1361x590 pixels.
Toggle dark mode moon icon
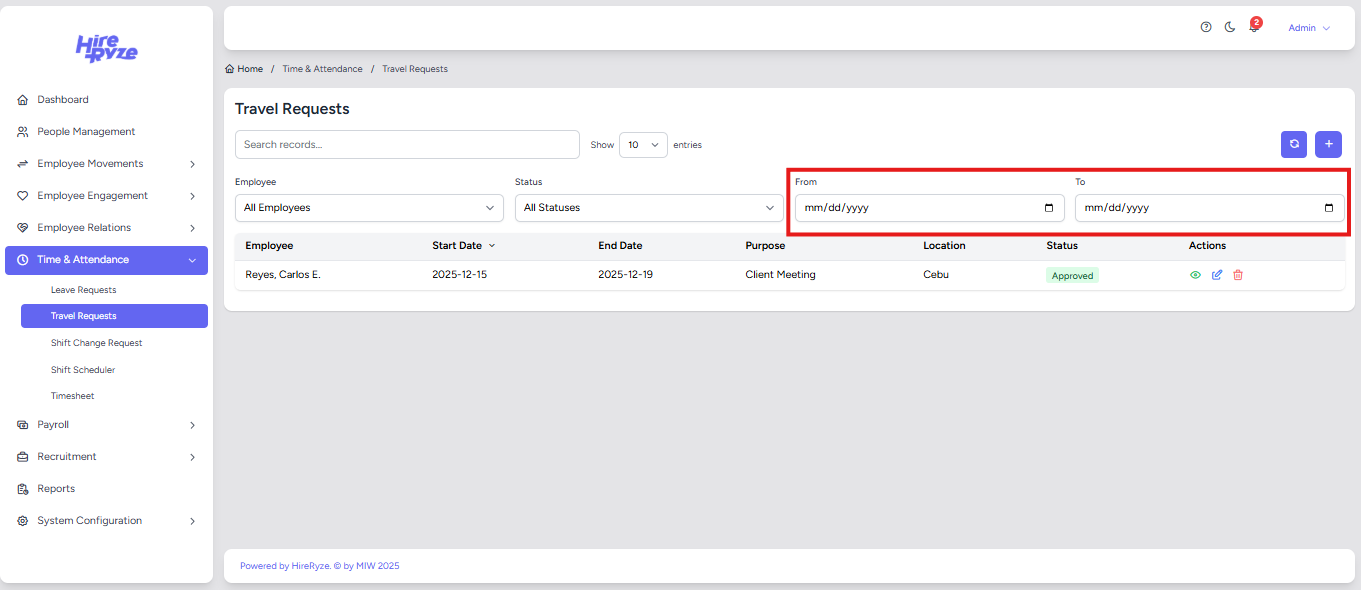1230,28
